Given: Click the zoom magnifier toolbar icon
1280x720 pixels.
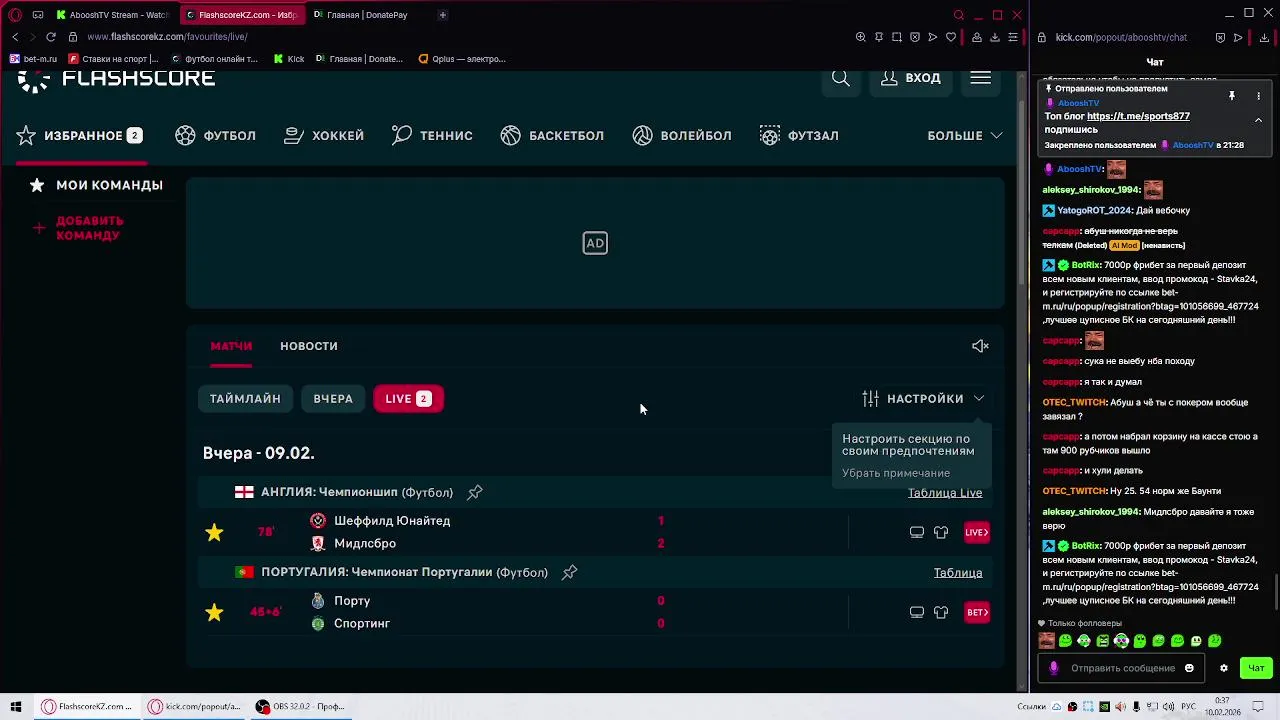Looking at the screenshot, I should (x=861, y=37).
